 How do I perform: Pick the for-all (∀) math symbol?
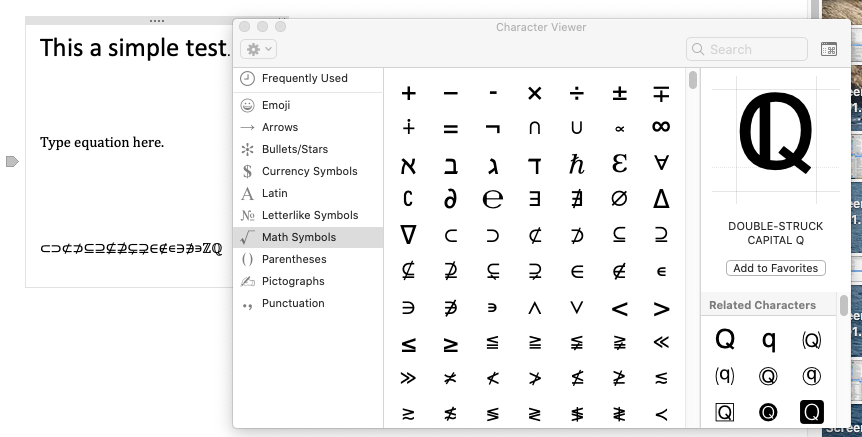pos(661,163)
